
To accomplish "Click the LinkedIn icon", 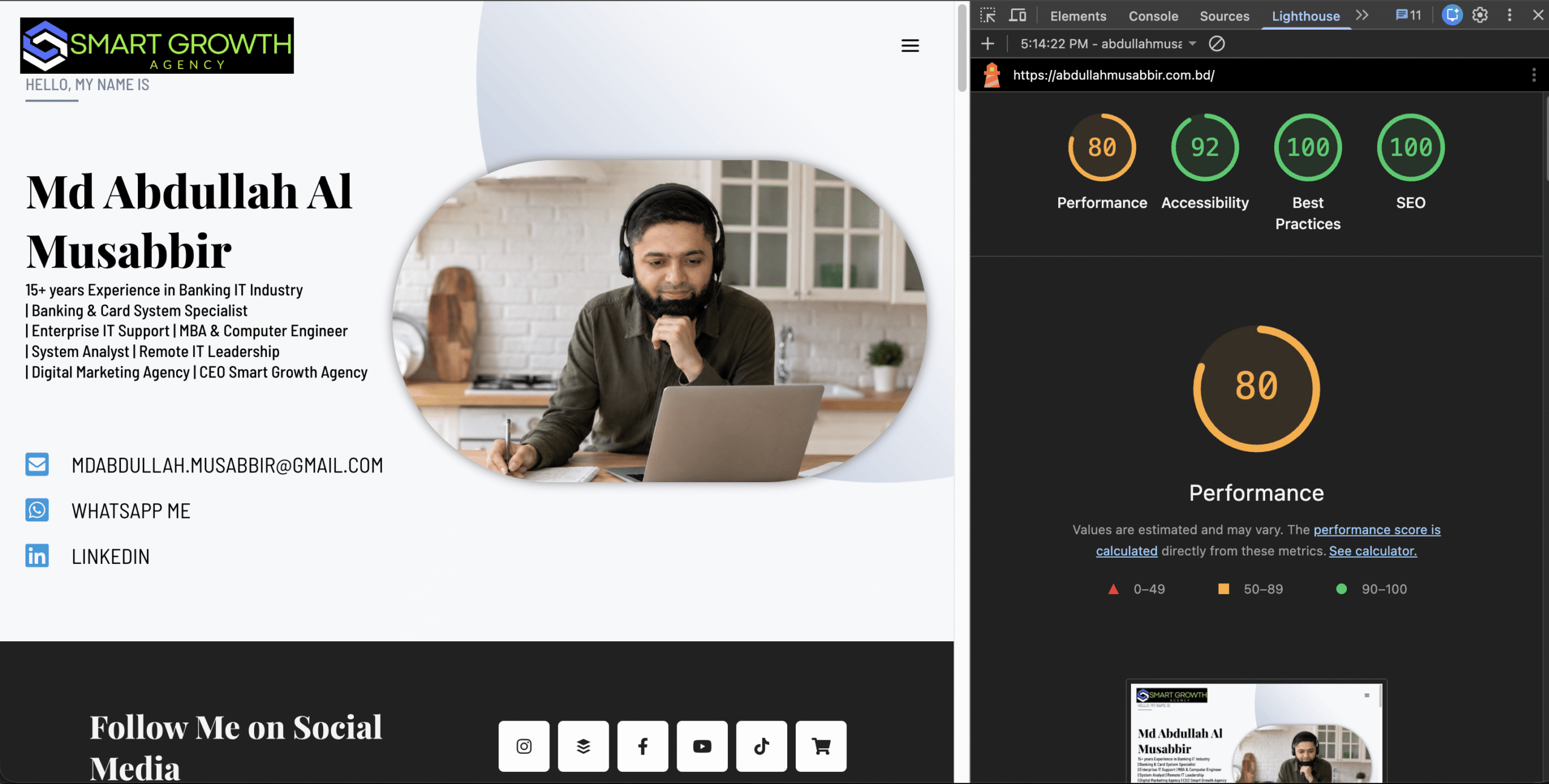I will pyautogui.click(x=37, y=556).
